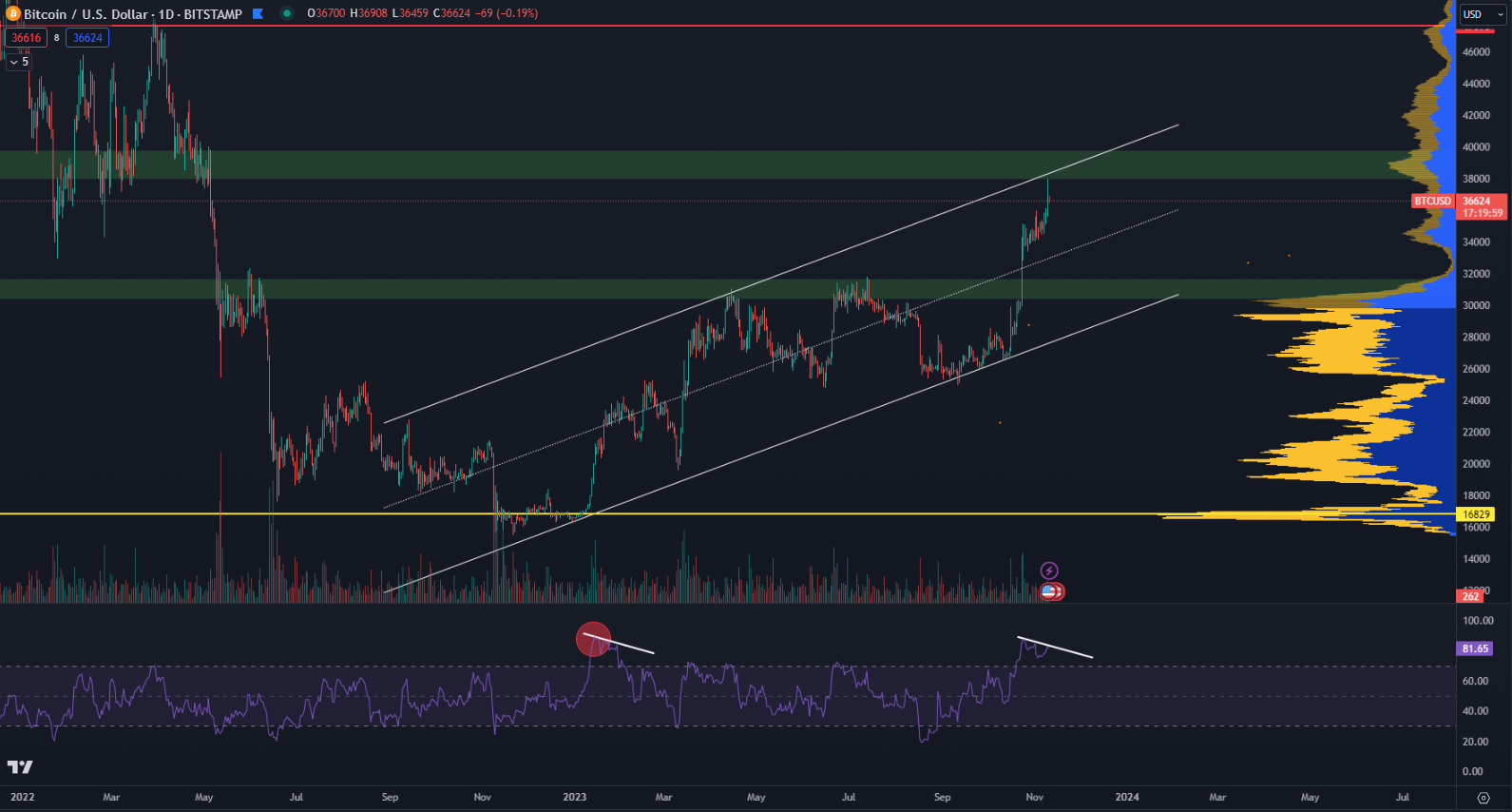This screenshot has width=1512, height=812.
Task: Click the 2023 label on time axis
Action: [575, 797]
